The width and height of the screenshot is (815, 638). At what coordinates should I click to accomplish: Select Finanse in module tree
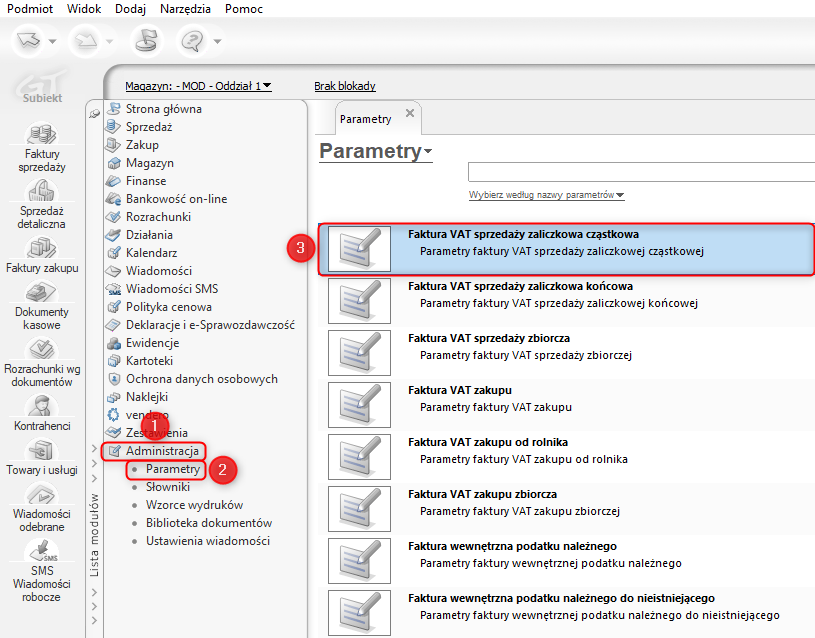146,180
